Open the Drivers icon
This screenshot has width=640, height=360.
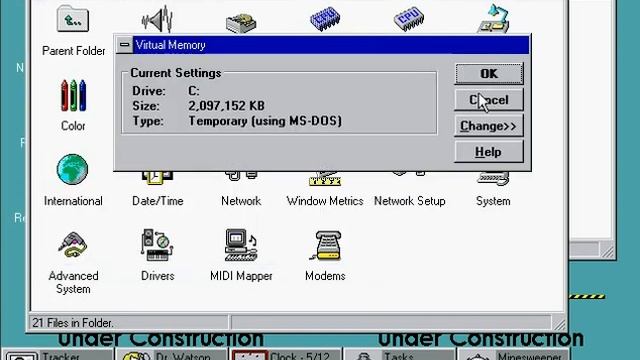[x=157, y=245]
